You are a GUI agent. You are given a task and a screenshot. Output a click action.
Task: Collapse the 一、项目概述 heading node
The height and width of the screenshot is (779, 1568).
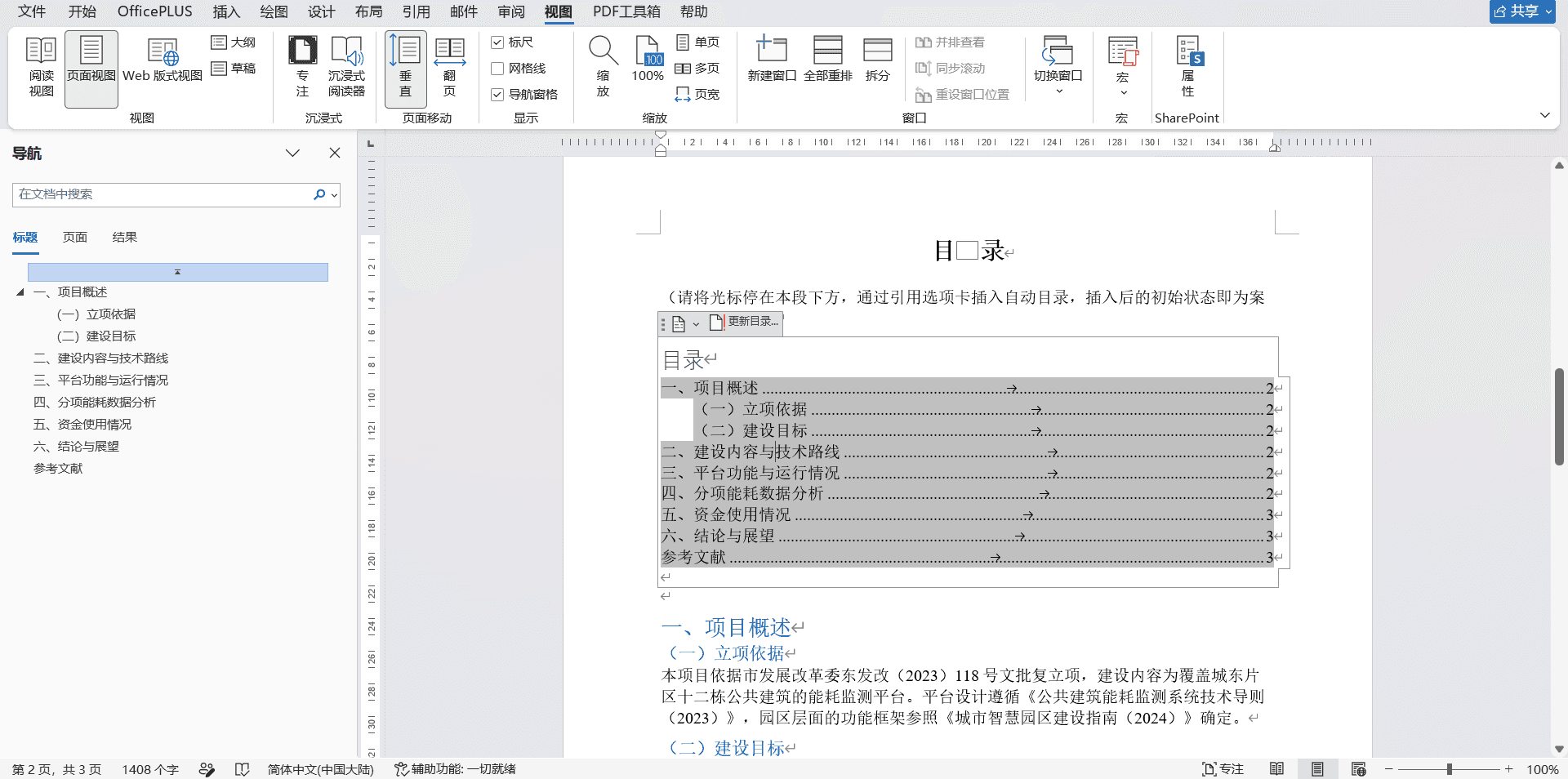point(20,292)
